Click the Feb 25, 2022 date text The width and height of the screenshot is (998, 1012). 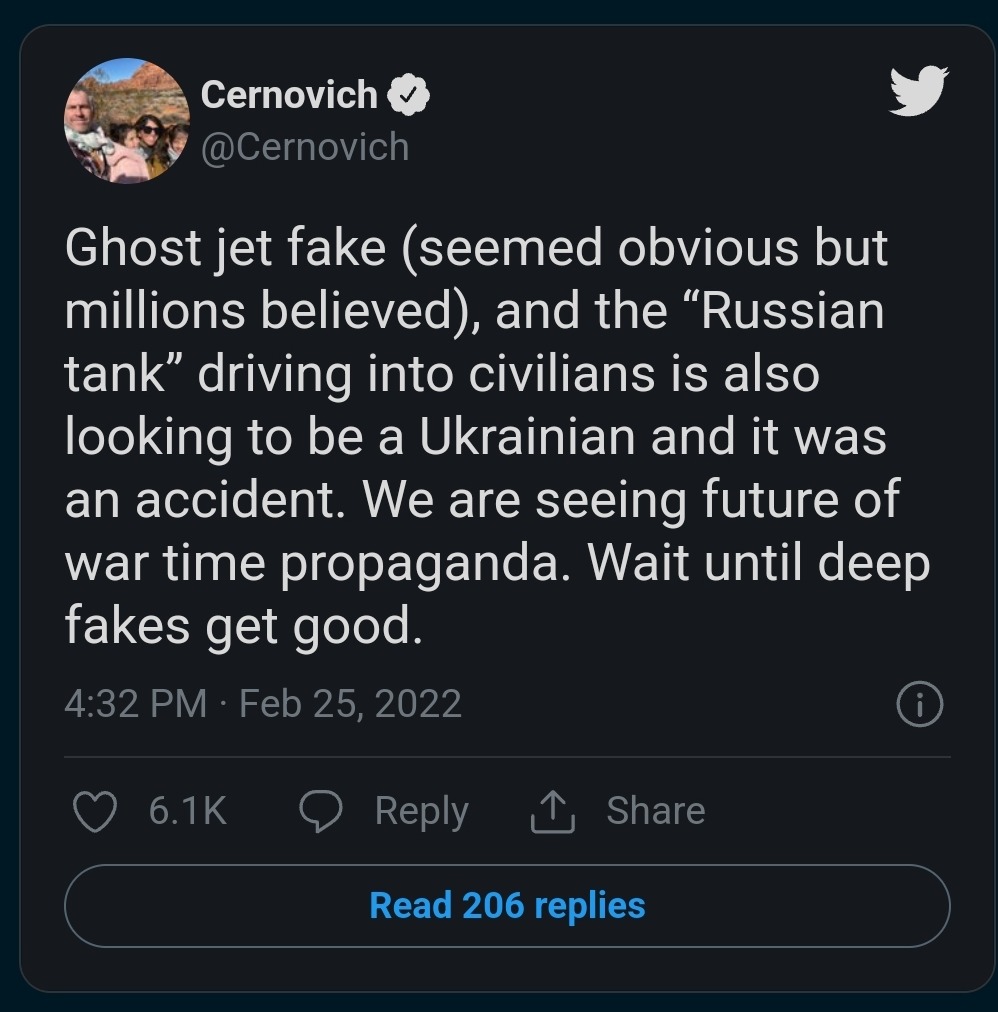tap(350, 704)
